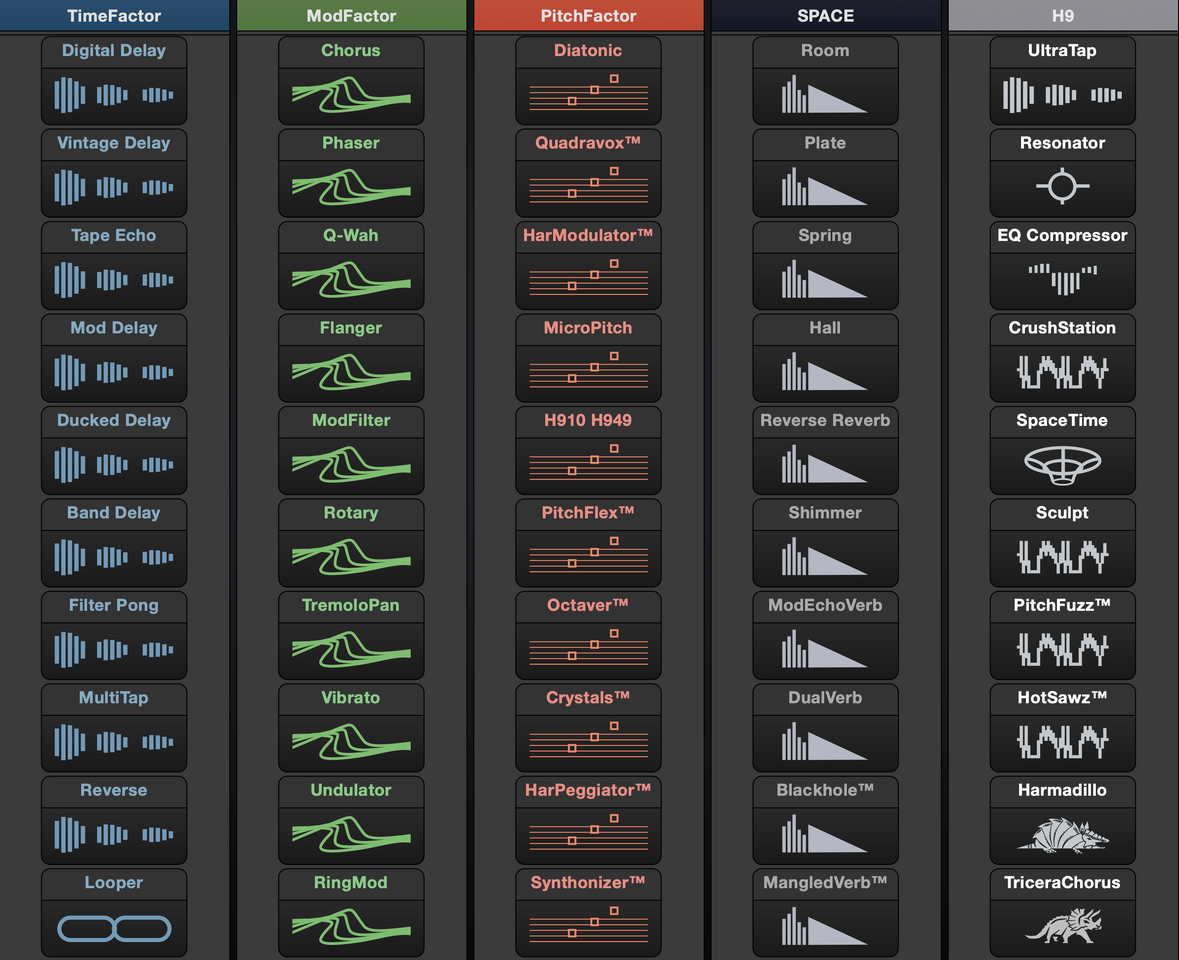Select the Crystals™ algorithm name
Image resolution: width=1179 pixels, height=960 pixels.
[588, 698]
